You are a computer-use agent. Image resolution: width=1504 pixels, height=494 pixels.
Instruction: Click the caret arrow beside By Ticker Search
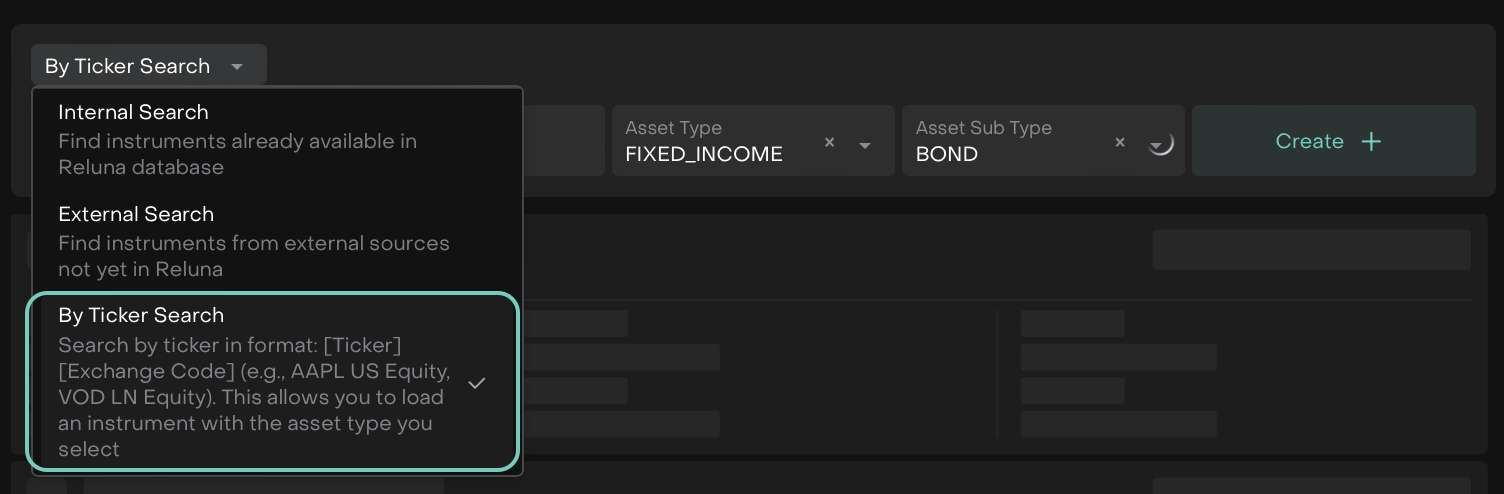(237, 67)
